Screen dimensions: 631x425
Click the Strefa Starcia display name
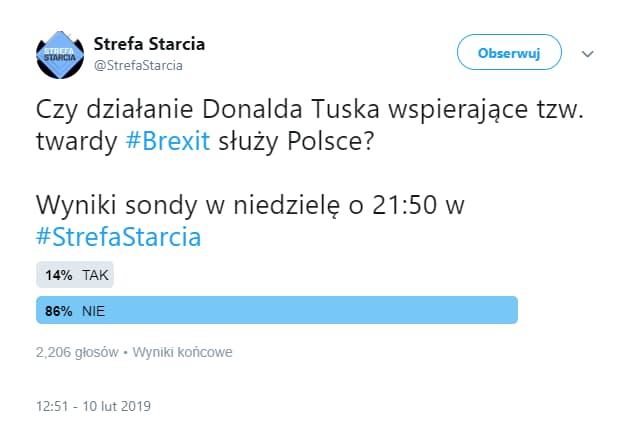[149, 43]
